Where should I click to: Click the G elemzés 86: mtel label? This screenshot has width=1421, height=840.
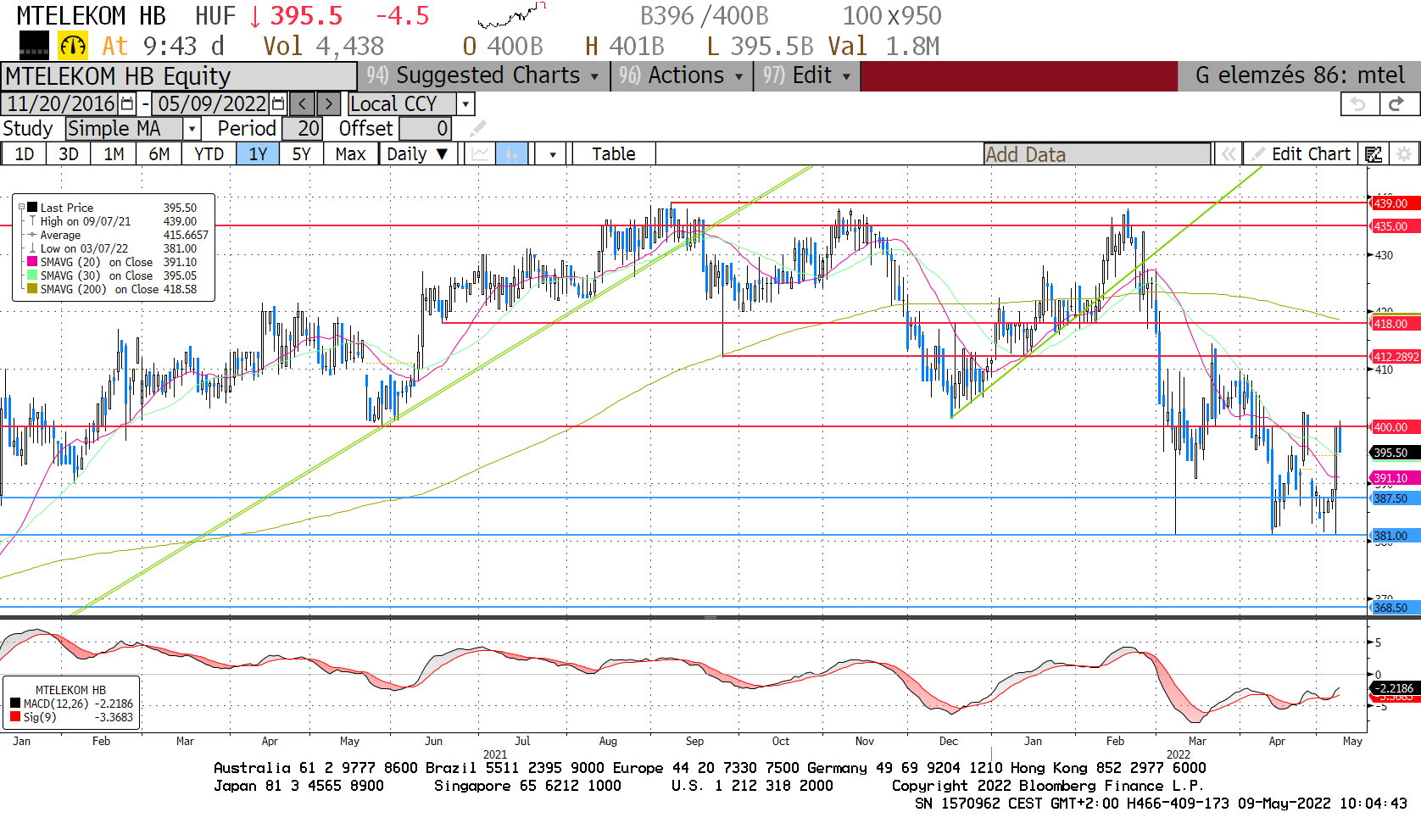[1300, 75]
